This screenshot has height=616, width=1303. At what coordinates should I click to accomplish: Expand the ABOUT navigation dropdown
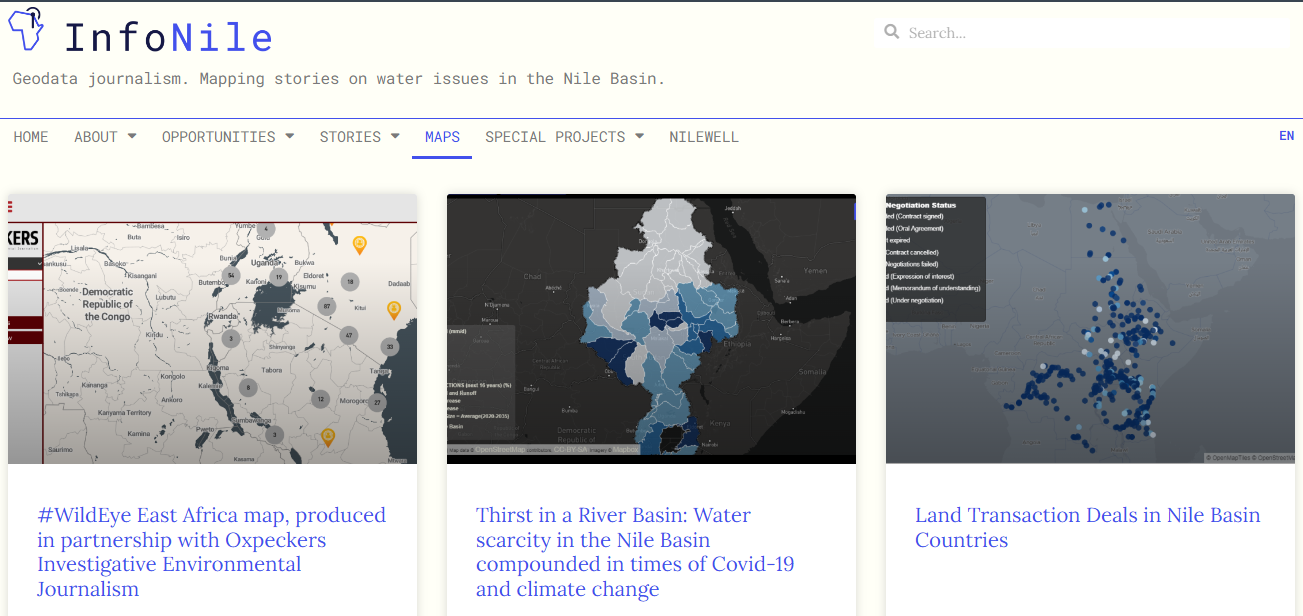coord(96,137)
